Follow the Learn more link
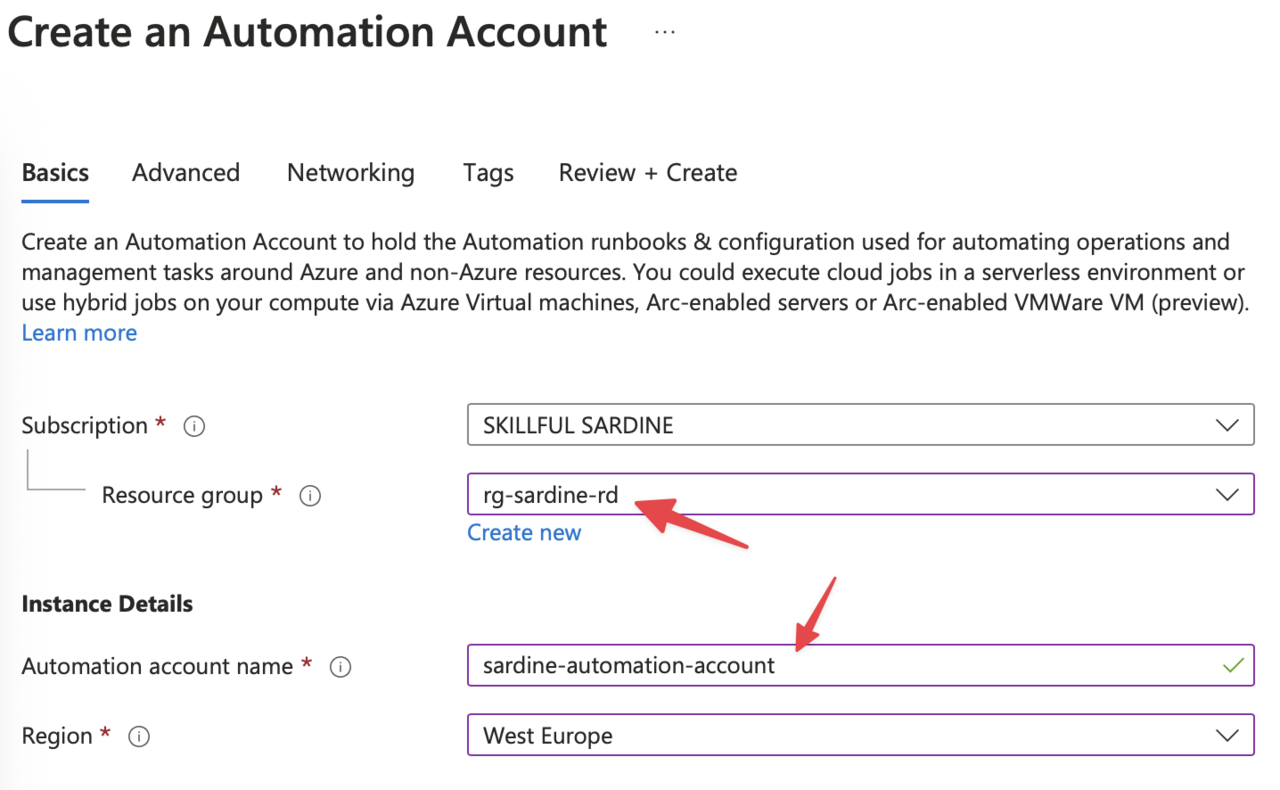1280x790 pixels. 79,333
